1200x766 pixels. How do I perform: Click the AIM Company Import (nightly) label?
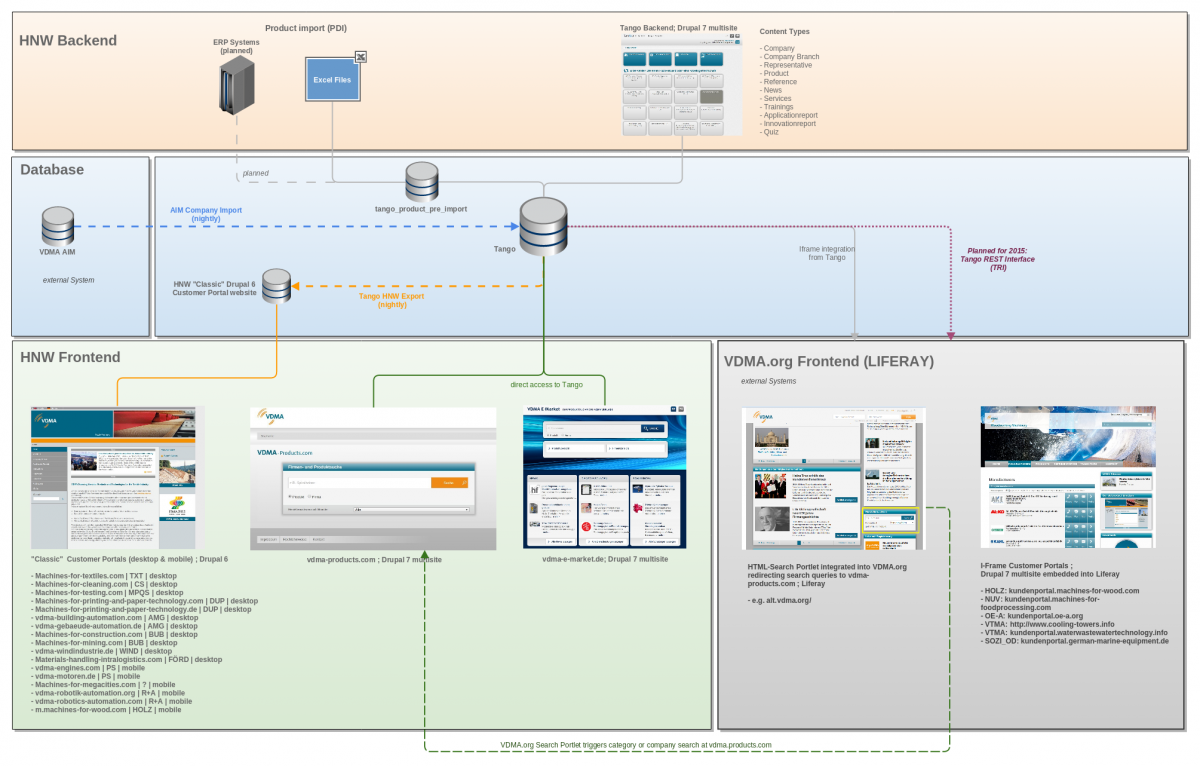coord(206,215)
